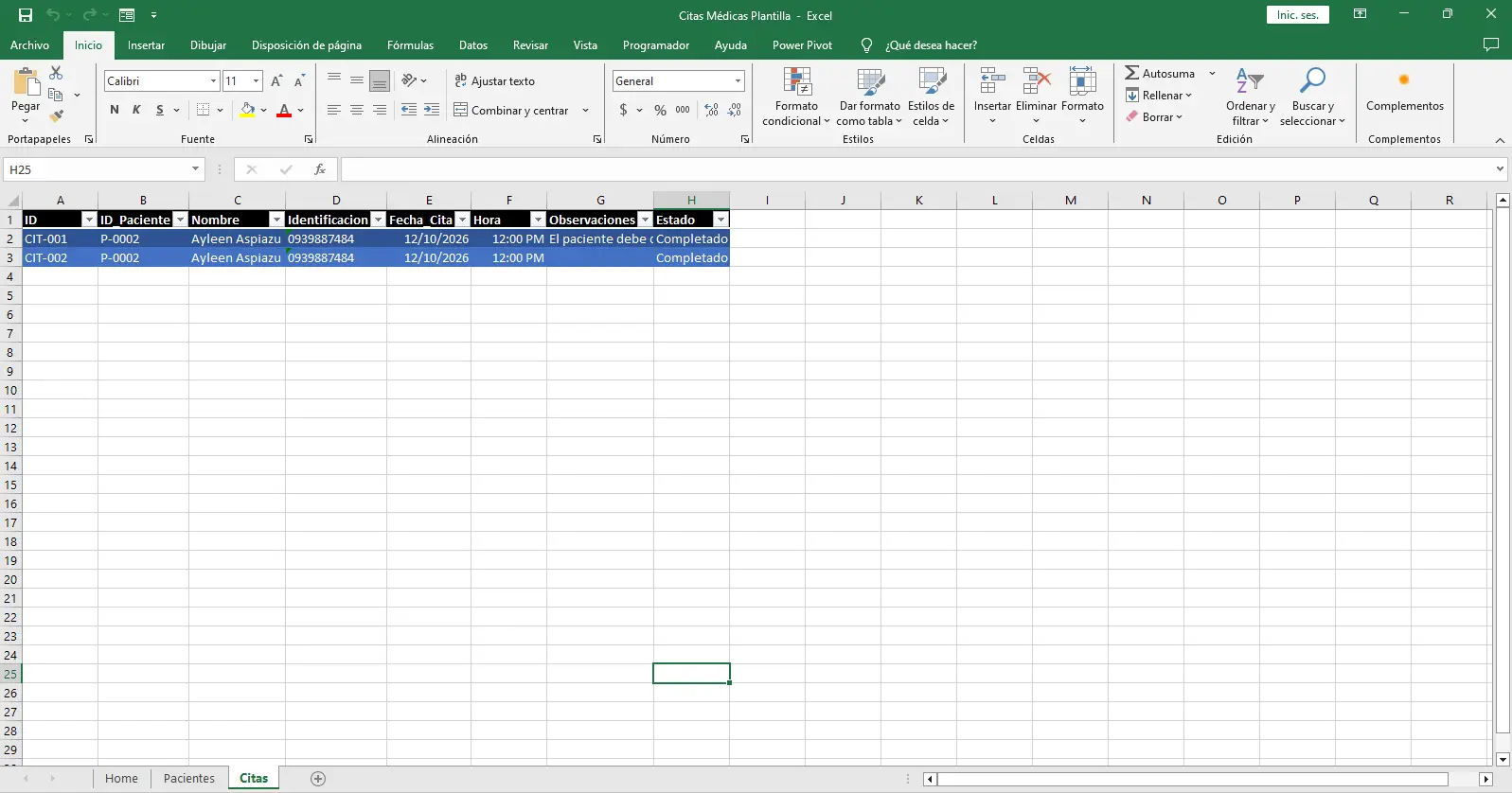This screenshot has width=1512, height=793.
Task: Paste clipboard contents with Pegar icon
Action: tap(26, 83)
